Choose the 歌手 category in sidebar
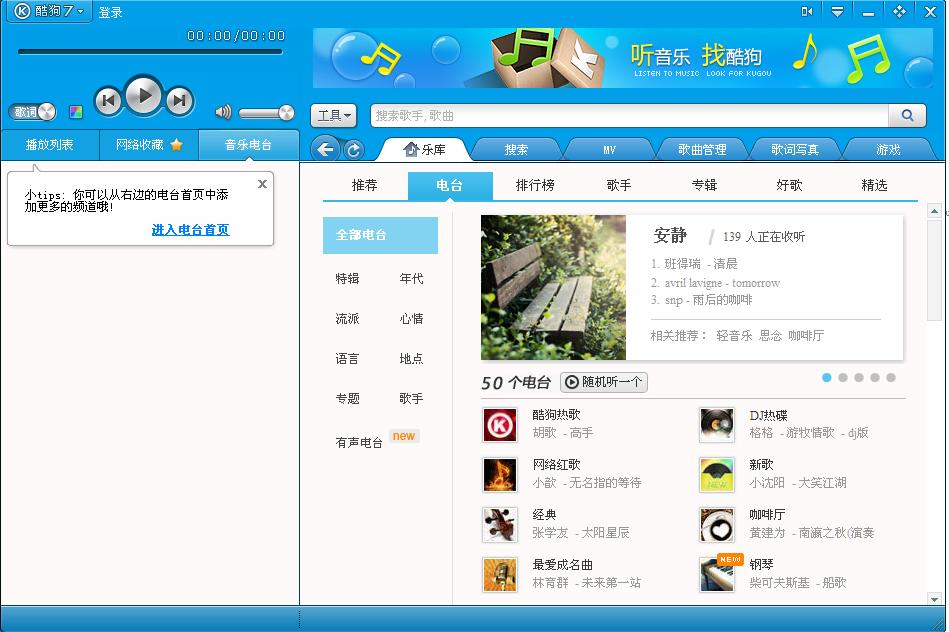Image resolution: width=949 pixels, height=632 pixels. pos(412,398)
